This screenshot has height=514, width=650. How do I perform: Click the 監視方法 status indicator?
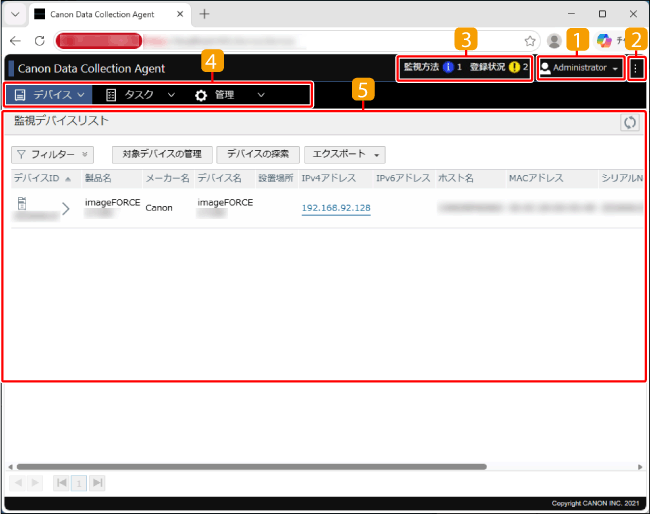point(433,67)
